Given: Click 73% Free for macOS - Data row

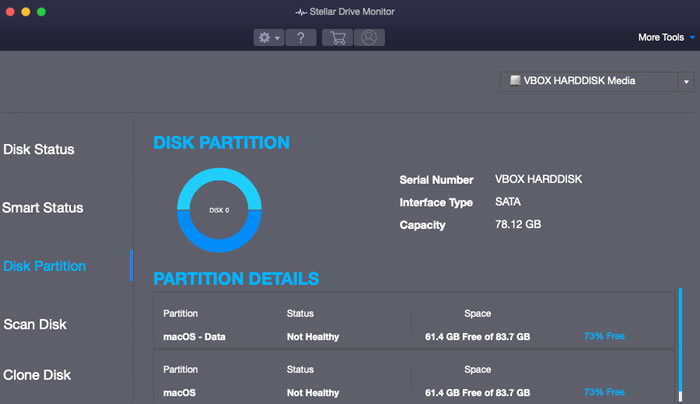Looking at the screenshot, I should 604,336.
